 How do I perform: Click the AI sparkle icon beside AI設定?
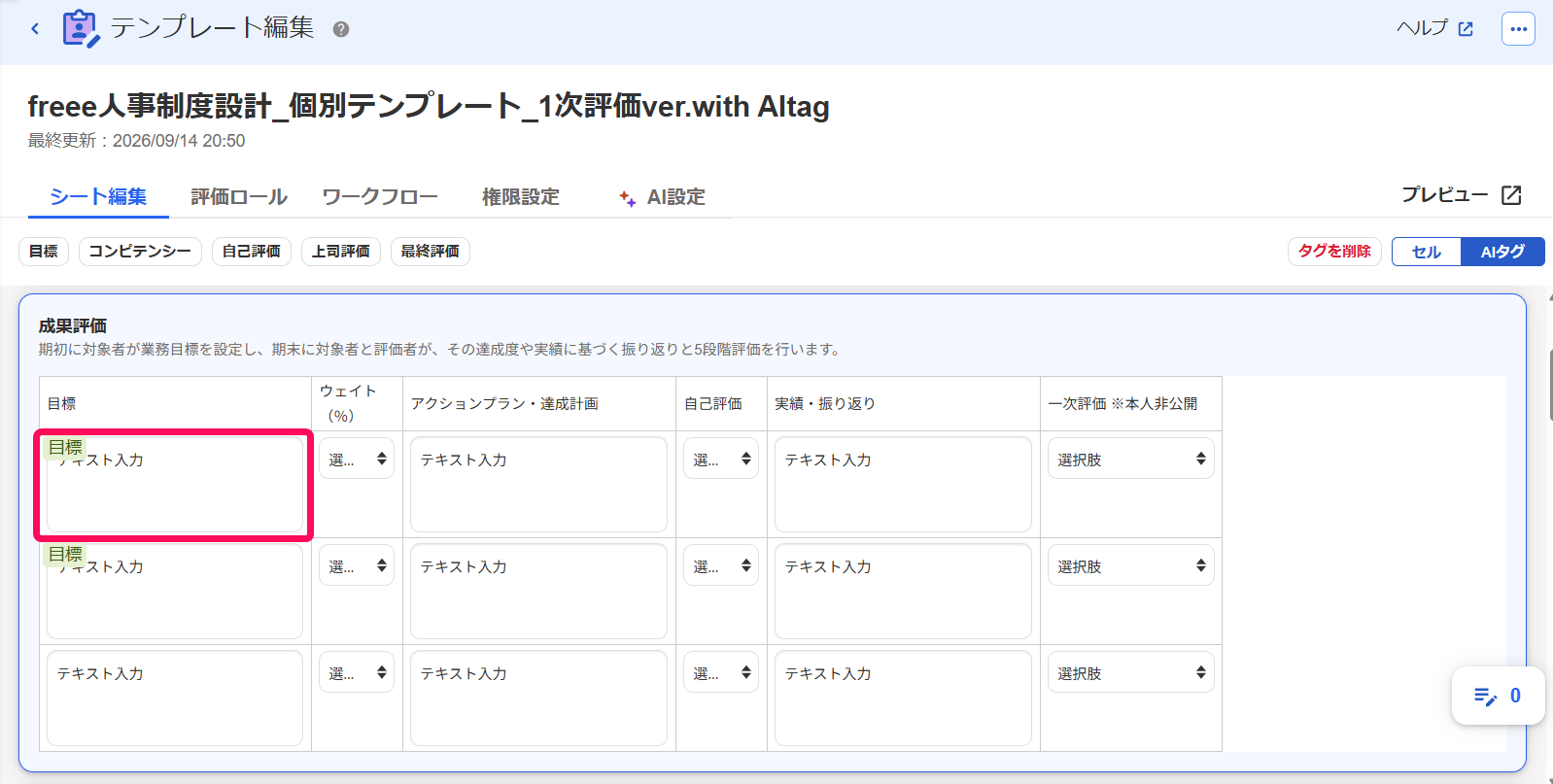[628, 198]
